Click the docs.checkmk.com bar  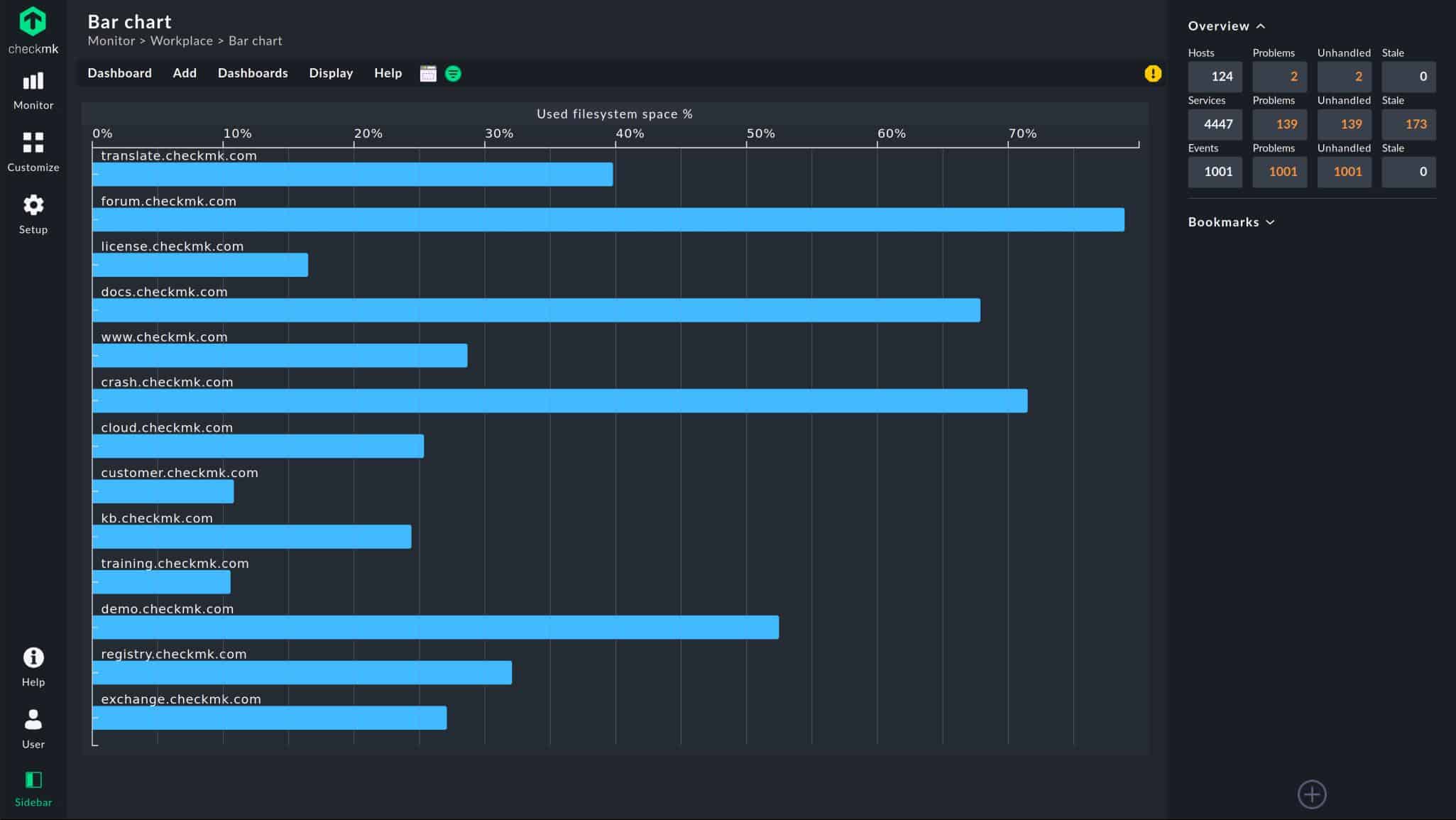point(536,310)
